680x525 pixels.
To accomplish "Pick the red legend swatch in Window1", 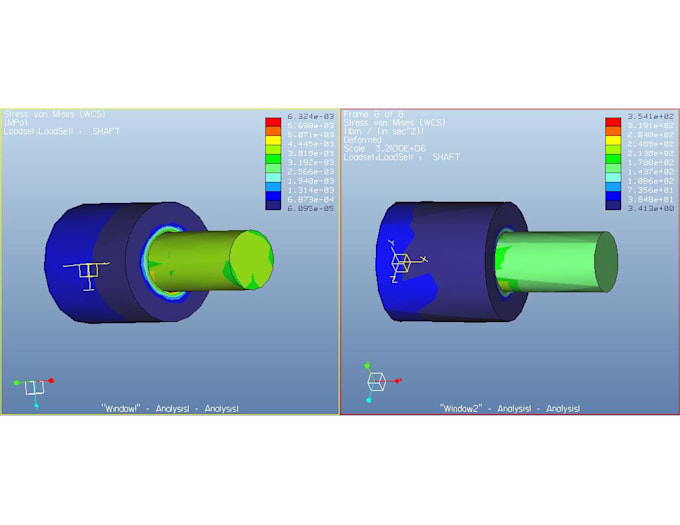I will click(x=273, y=122).
